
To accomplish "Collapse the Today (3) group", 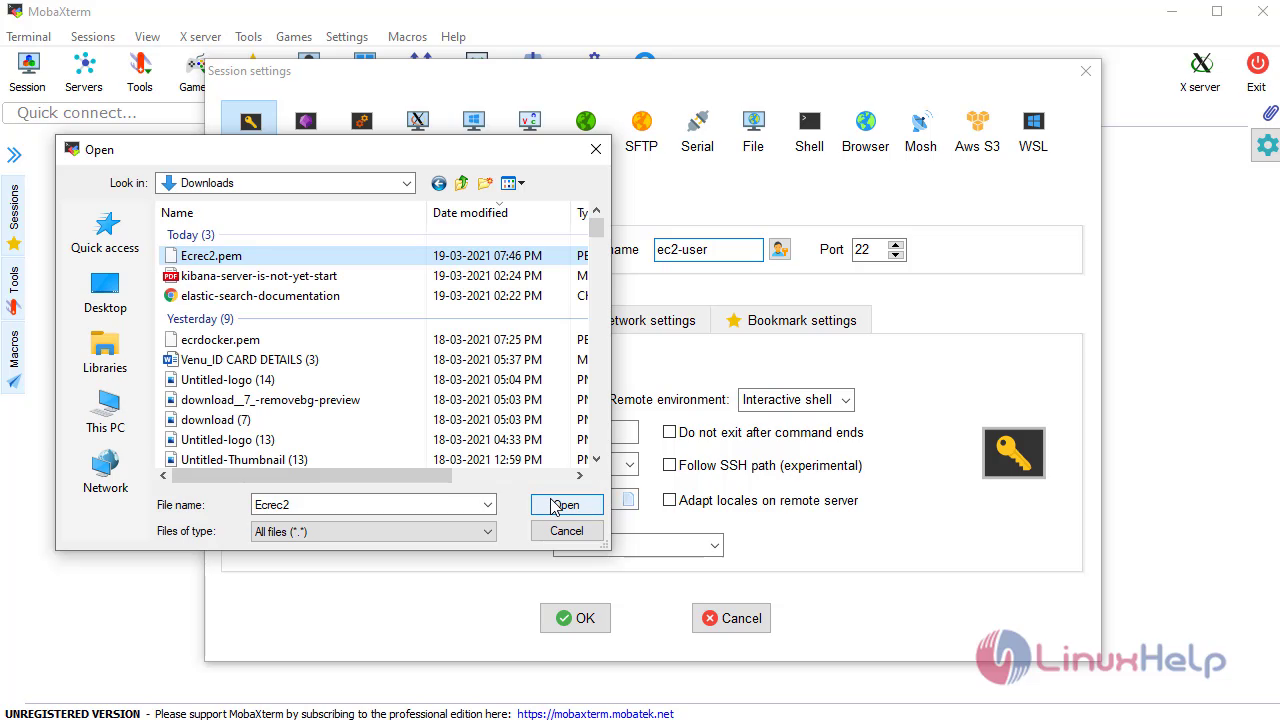I will 190,235.
